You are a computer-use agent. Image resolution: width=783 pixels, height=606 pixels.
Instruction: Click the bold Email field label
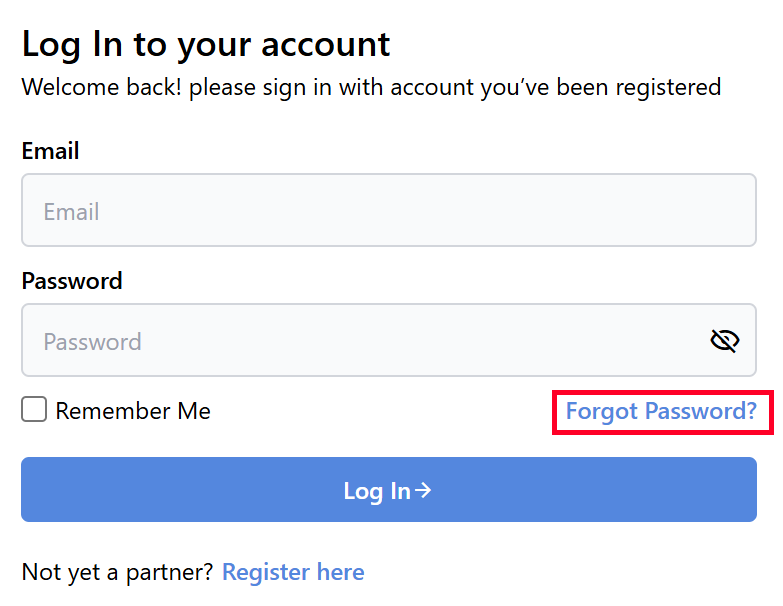point(50,151)
